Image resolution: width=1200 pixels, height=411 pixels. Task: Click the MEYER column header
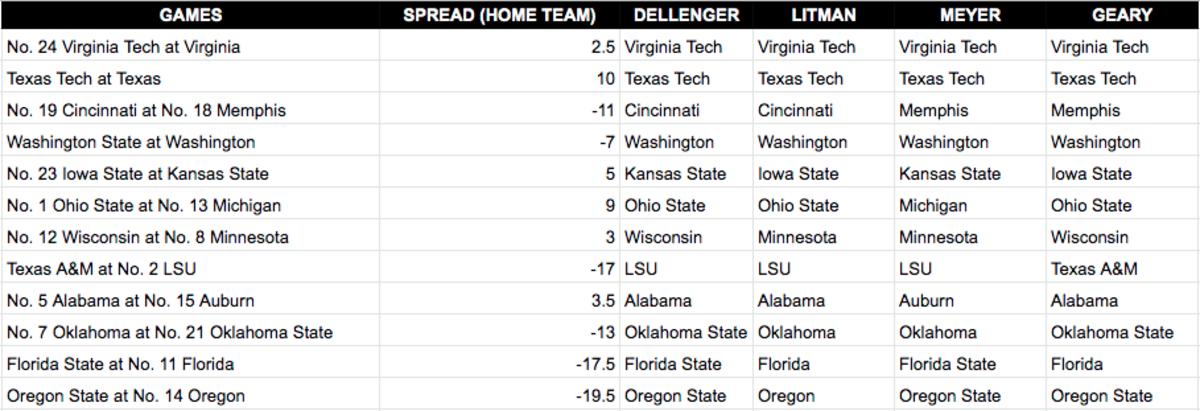pyautogui.click(x=969, y=15)
